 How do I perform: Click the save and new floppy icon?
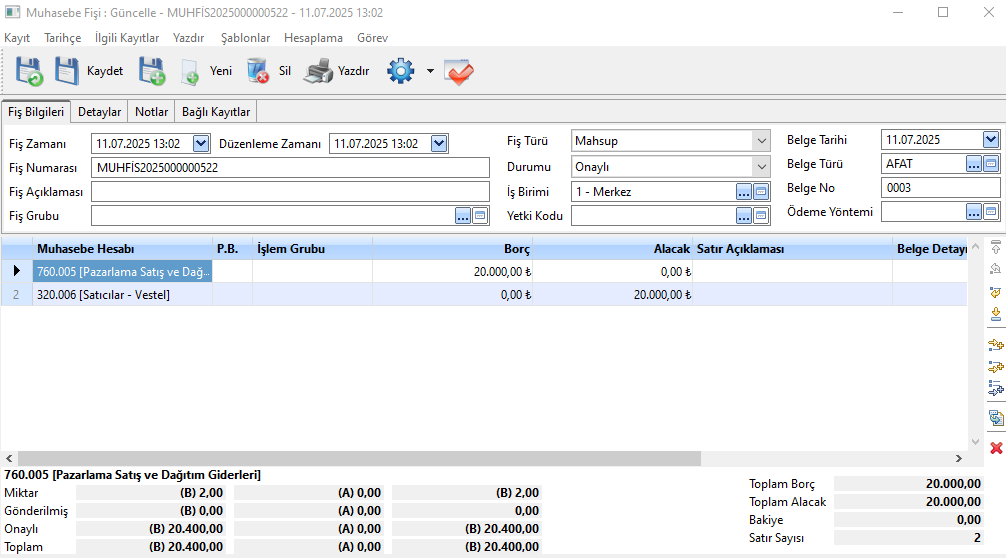click(x=151, y=71)
